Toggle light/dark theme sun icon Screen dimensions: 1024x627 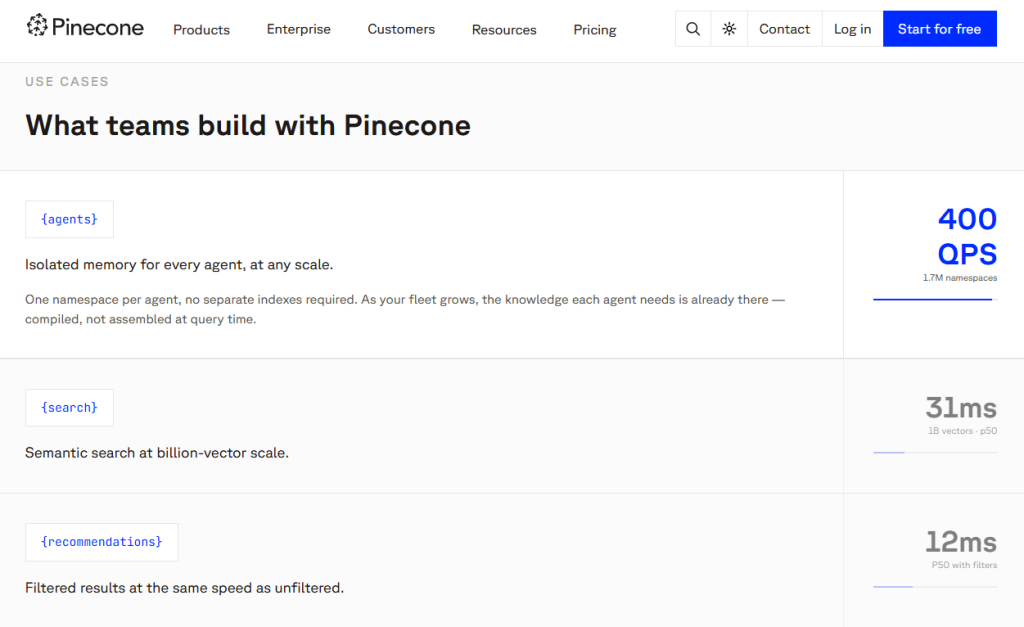(x=729, y=29)
